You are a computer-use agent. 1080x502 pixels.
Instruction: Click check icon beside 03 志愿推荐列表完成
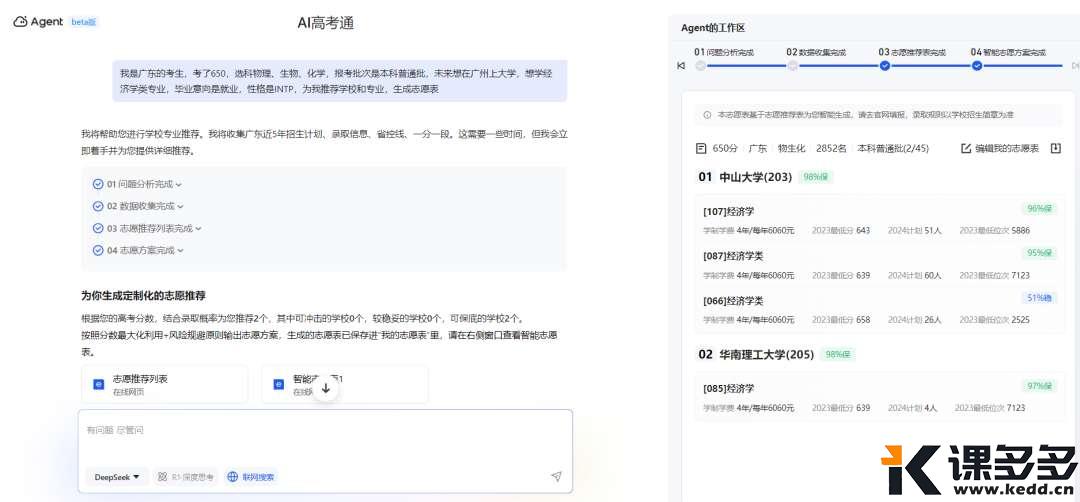(98, 228)
